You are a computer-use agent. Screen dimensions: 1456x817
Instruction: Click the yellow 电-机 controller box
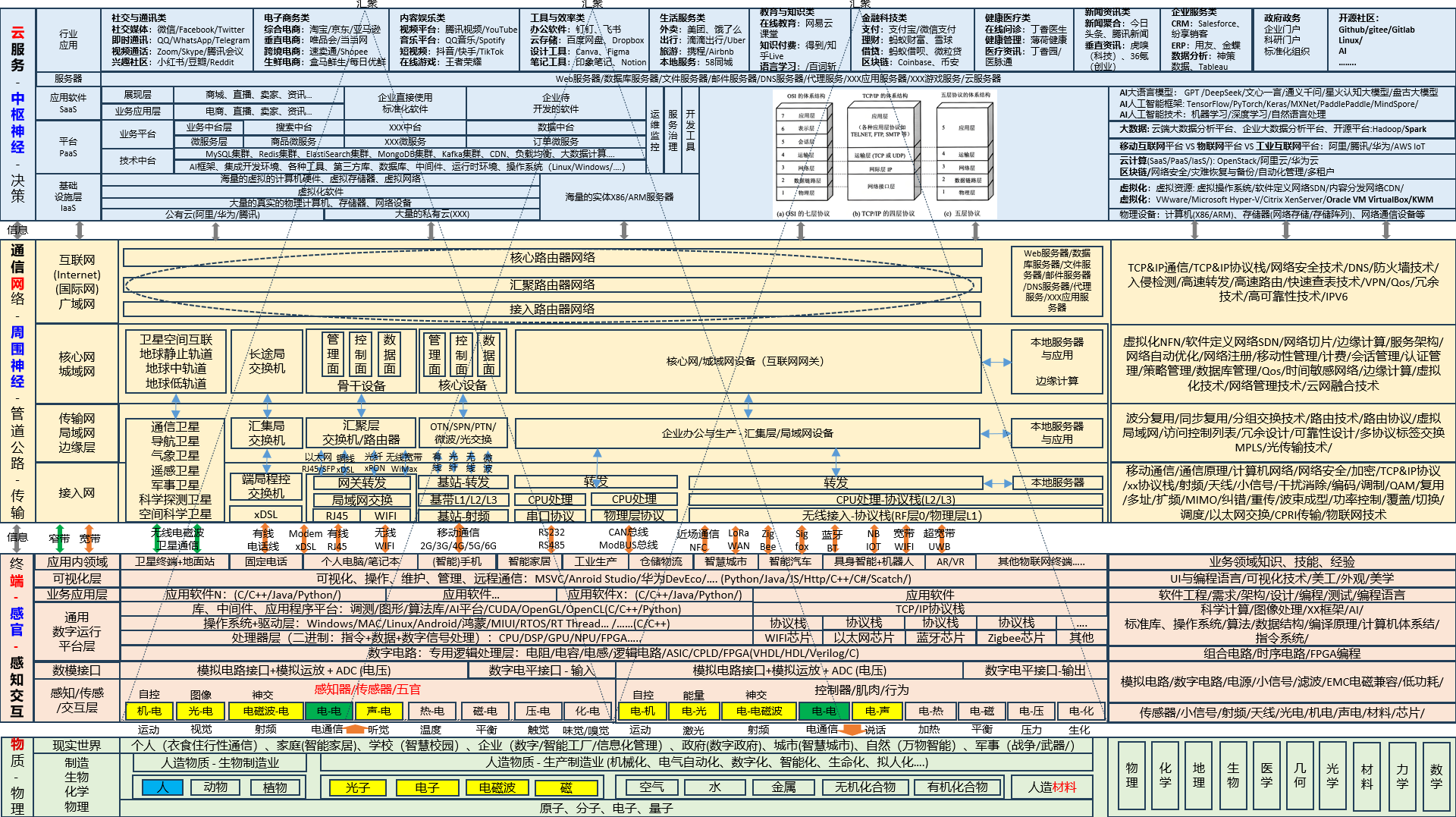642,711
